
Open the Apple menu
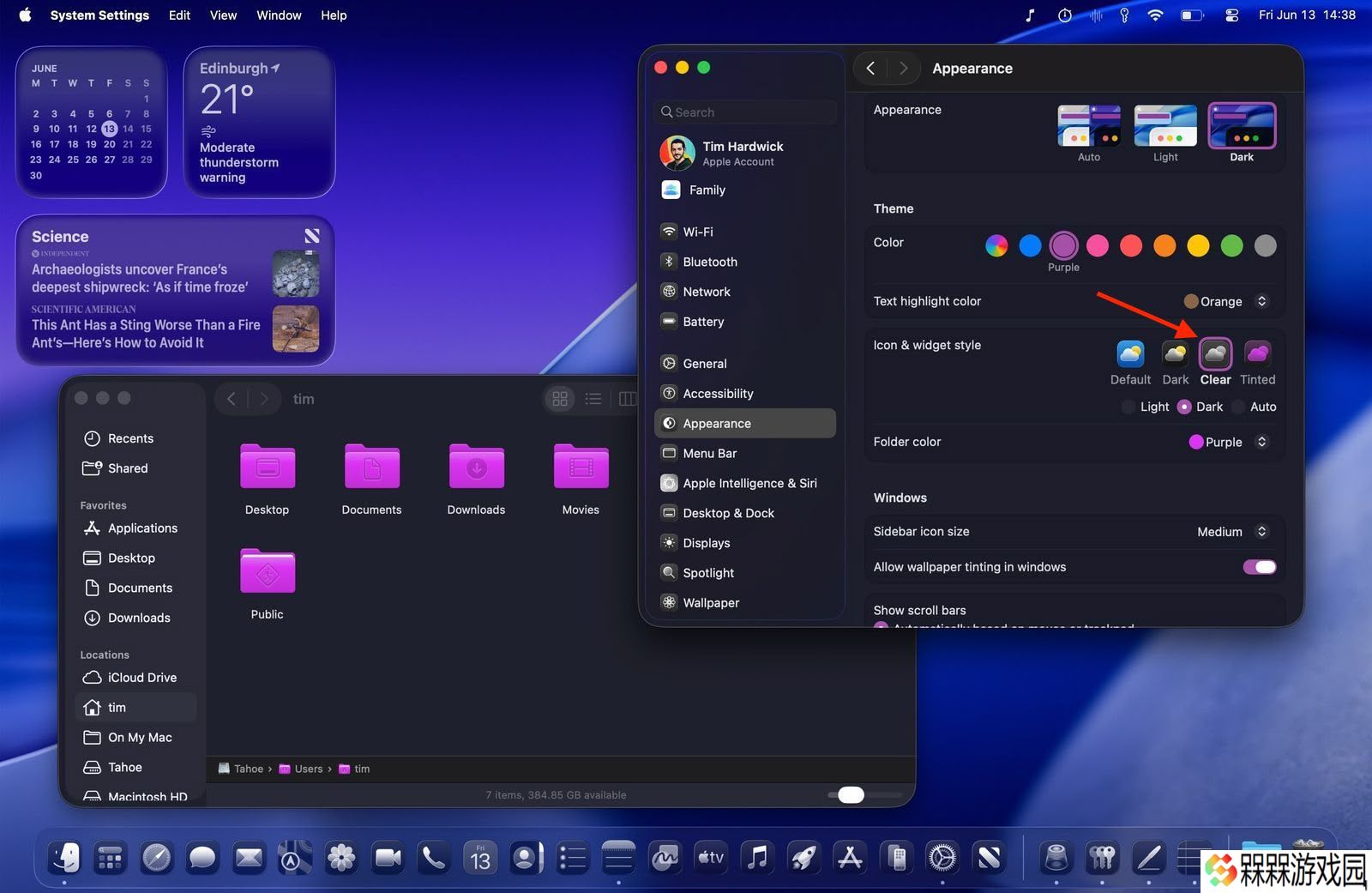(x=25, y=15)
